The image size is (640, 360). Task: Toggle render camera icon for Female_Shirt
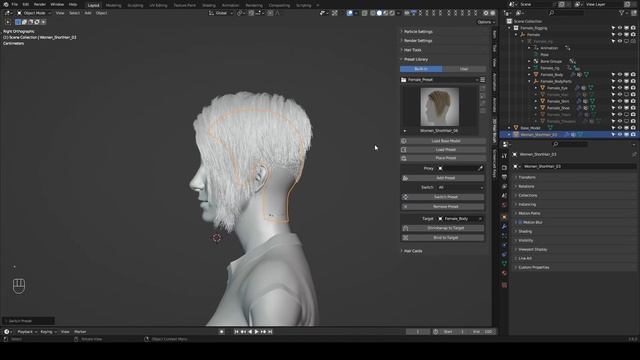(633, 101)
